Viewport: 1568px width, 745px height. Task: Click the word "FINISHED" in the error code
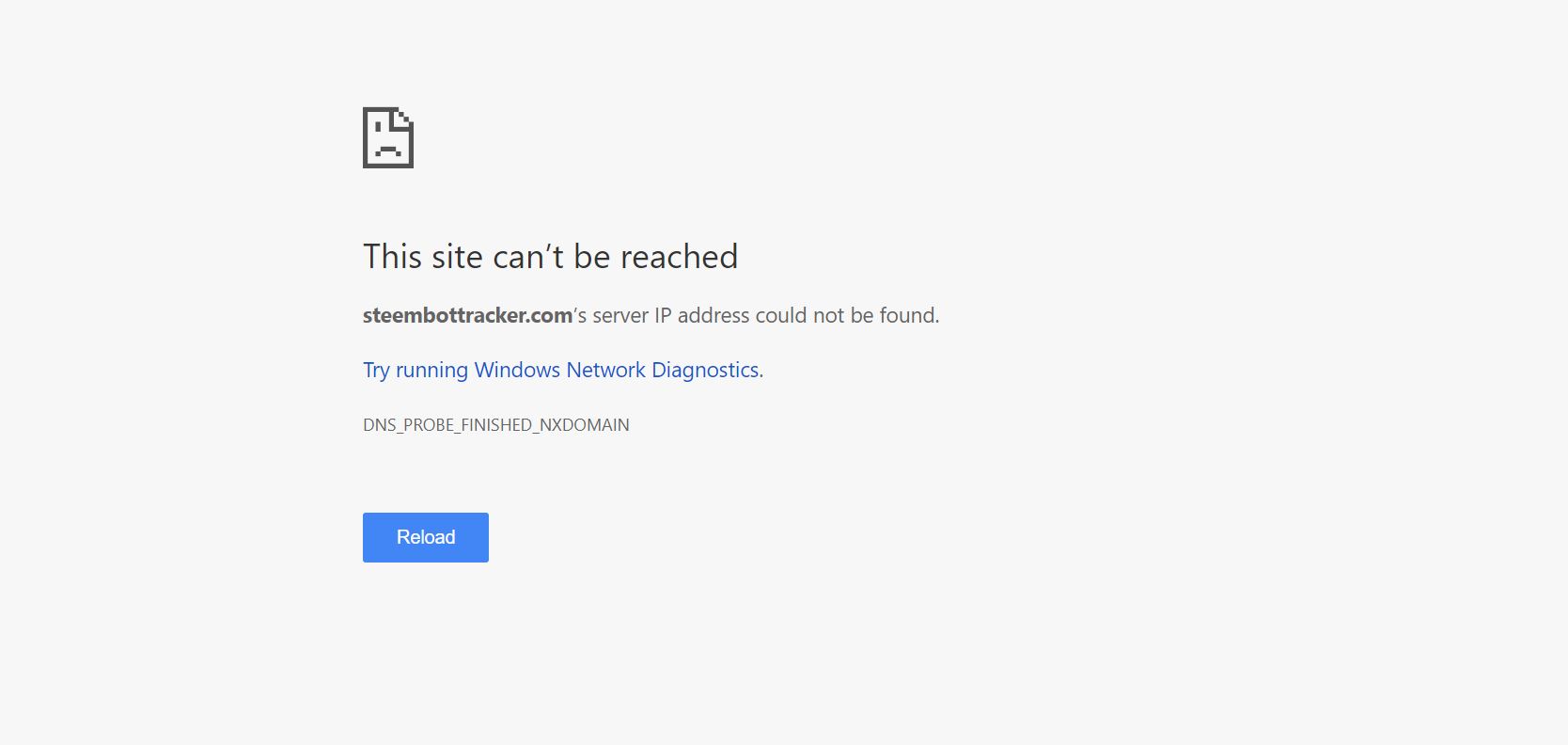[496, 425]
